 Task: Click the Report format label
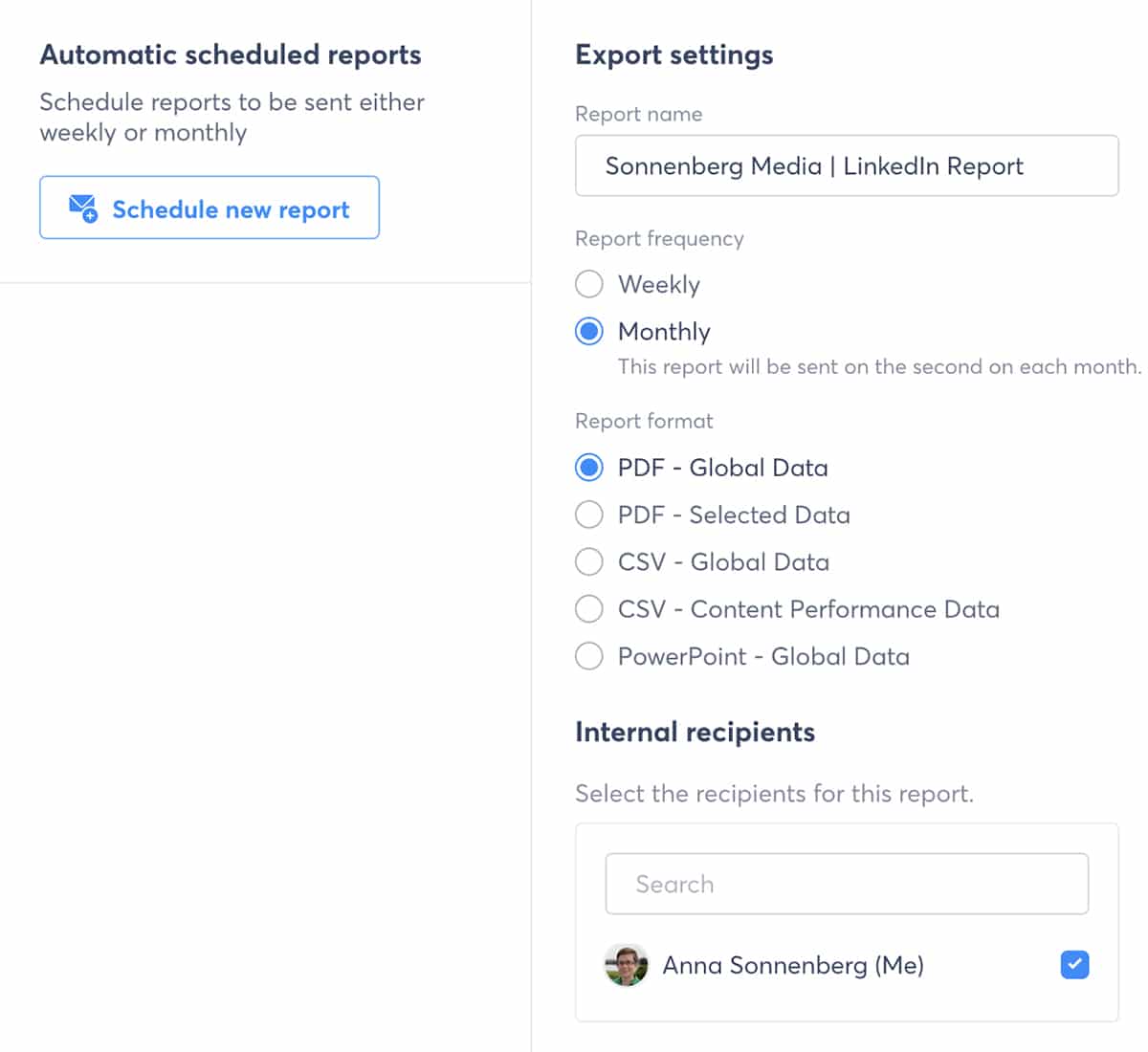tap(644, 421)
